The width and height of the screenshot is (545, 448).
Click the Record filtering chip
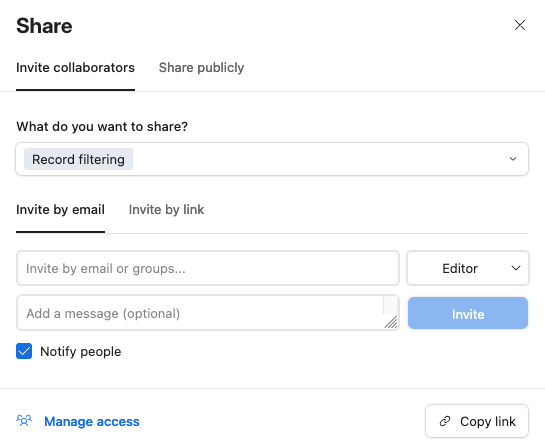(x=78, y=159)
